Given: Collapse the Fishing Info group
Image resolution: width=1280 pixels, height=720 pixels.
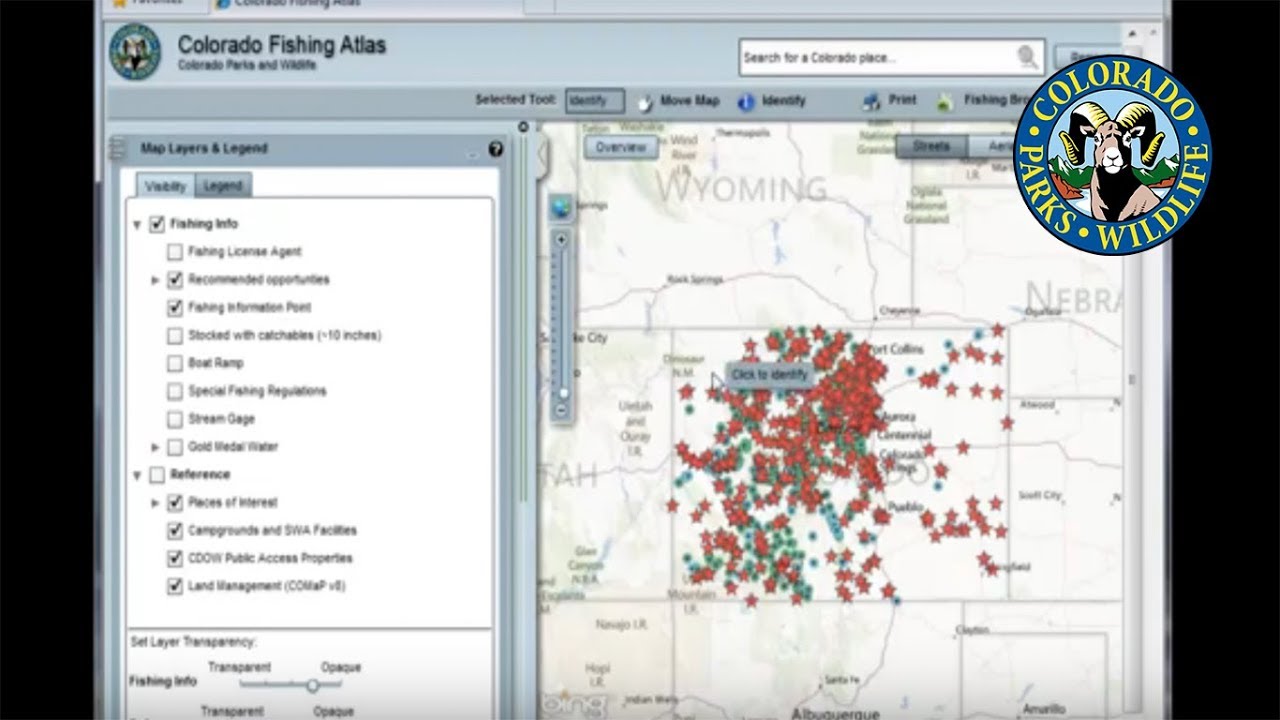Looking at the screenshot, I should click(137, 225).
